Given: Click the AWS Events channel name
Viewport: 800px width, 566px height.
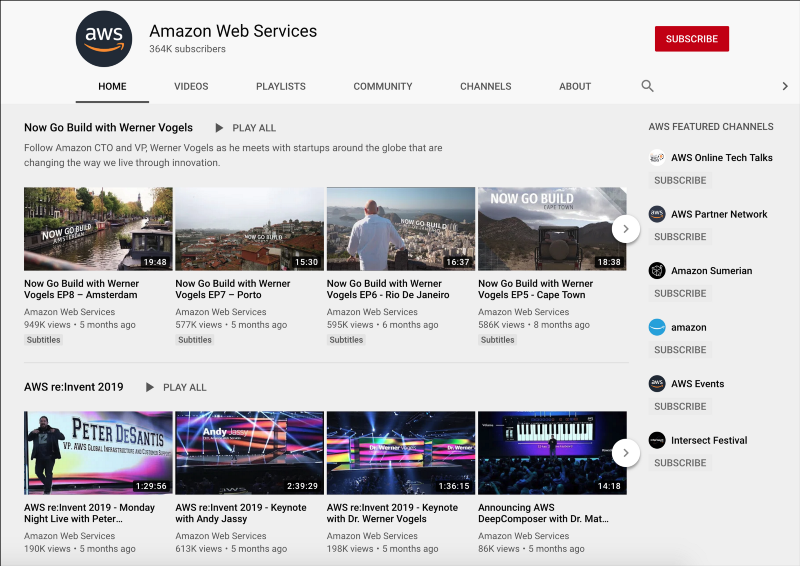Looking at the screenshot, I should [x=697, y=384].
